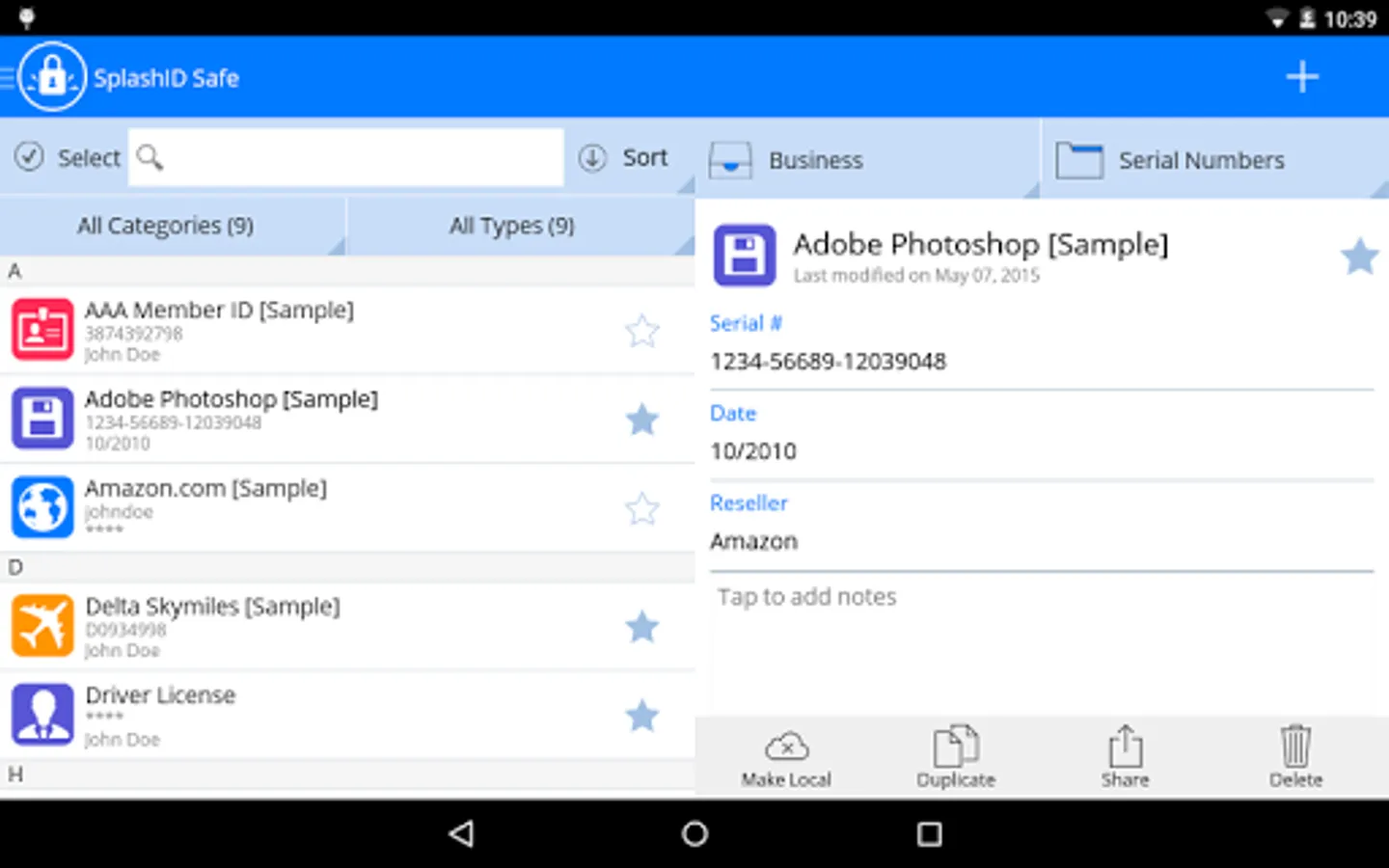Viewport: 1389px width, 868px height.
Task: Click the Amazon.com globe icon
Action: [42, 507]
